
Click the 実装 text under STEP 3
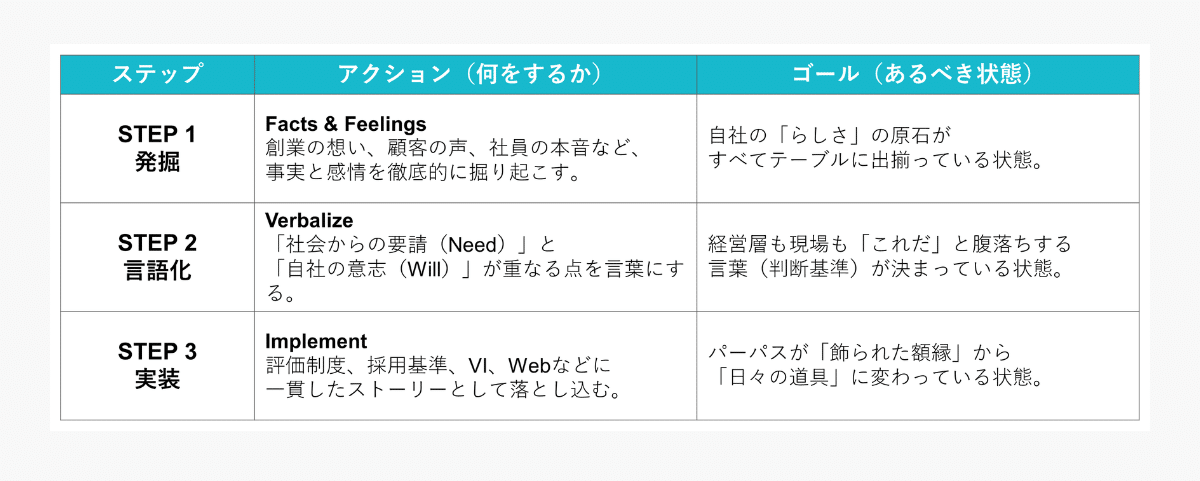point(157,379)
